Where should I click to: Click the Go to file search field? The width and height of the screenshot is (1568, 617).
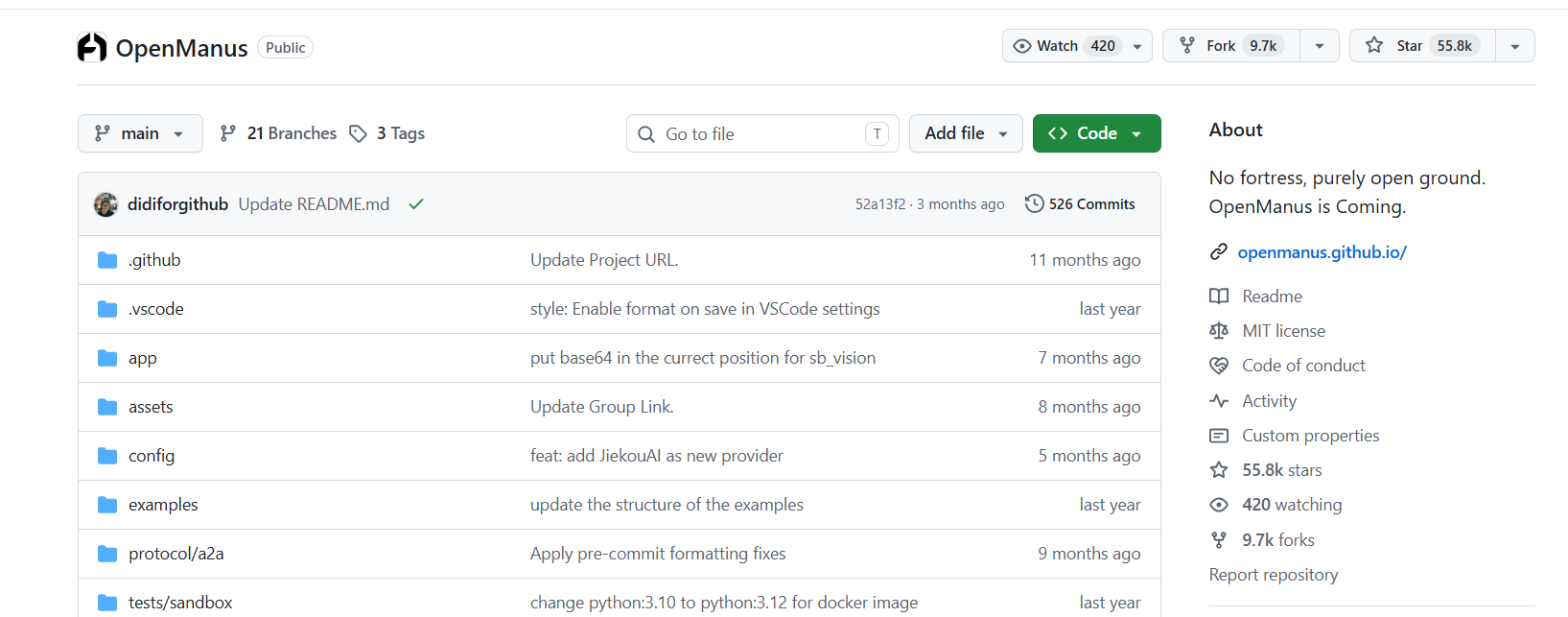click(763, 133)
